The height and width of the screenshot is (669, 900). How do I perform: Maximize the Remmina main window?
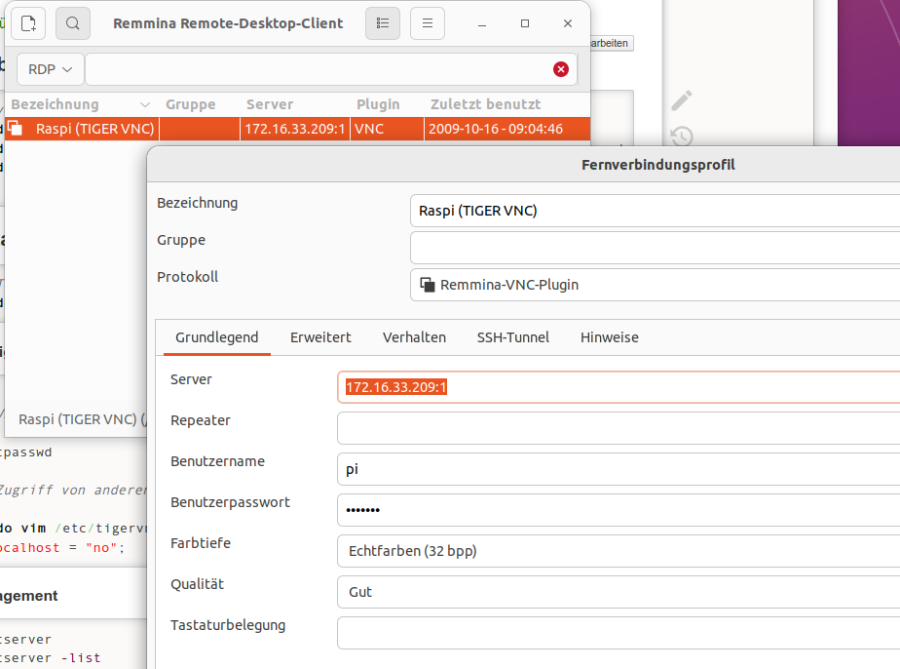pyautogui.click(x=525, y=23)
